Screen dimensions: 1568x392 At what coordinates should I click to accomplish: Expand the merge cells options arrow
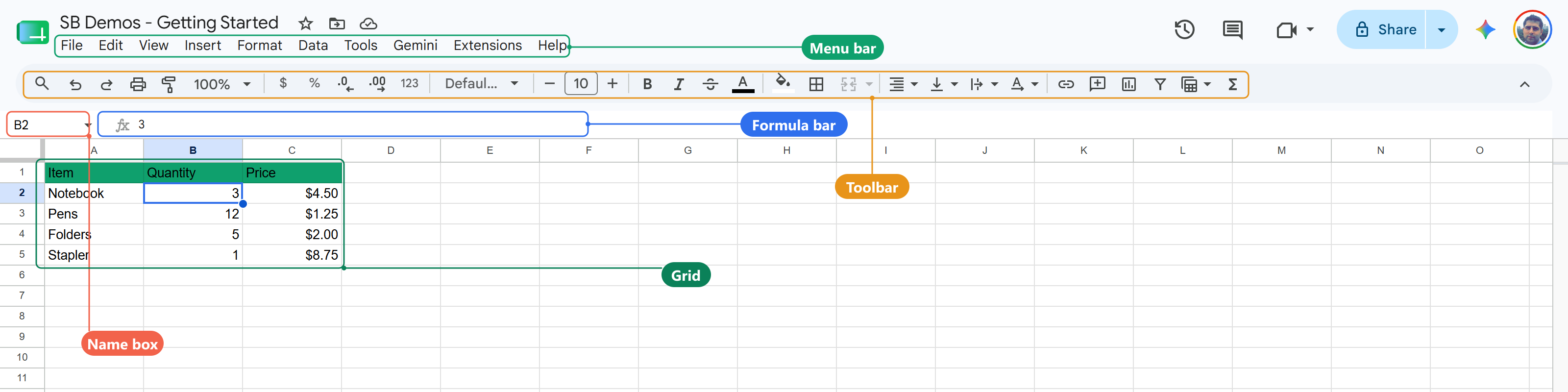pyautogui.click(x=869, y=84)
